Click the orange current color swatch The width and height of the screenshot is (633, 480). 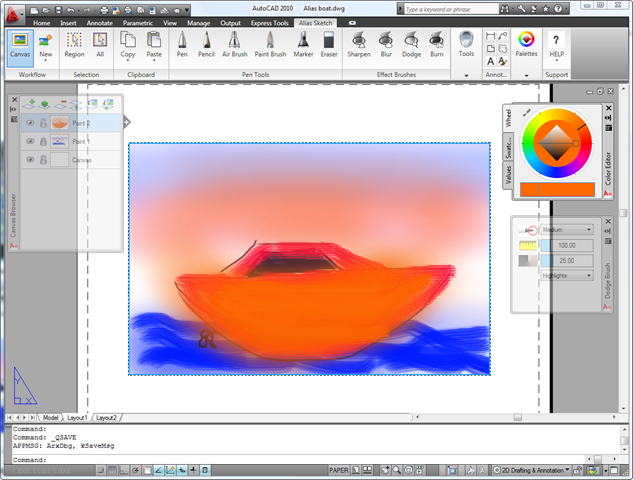click(557, 189)
